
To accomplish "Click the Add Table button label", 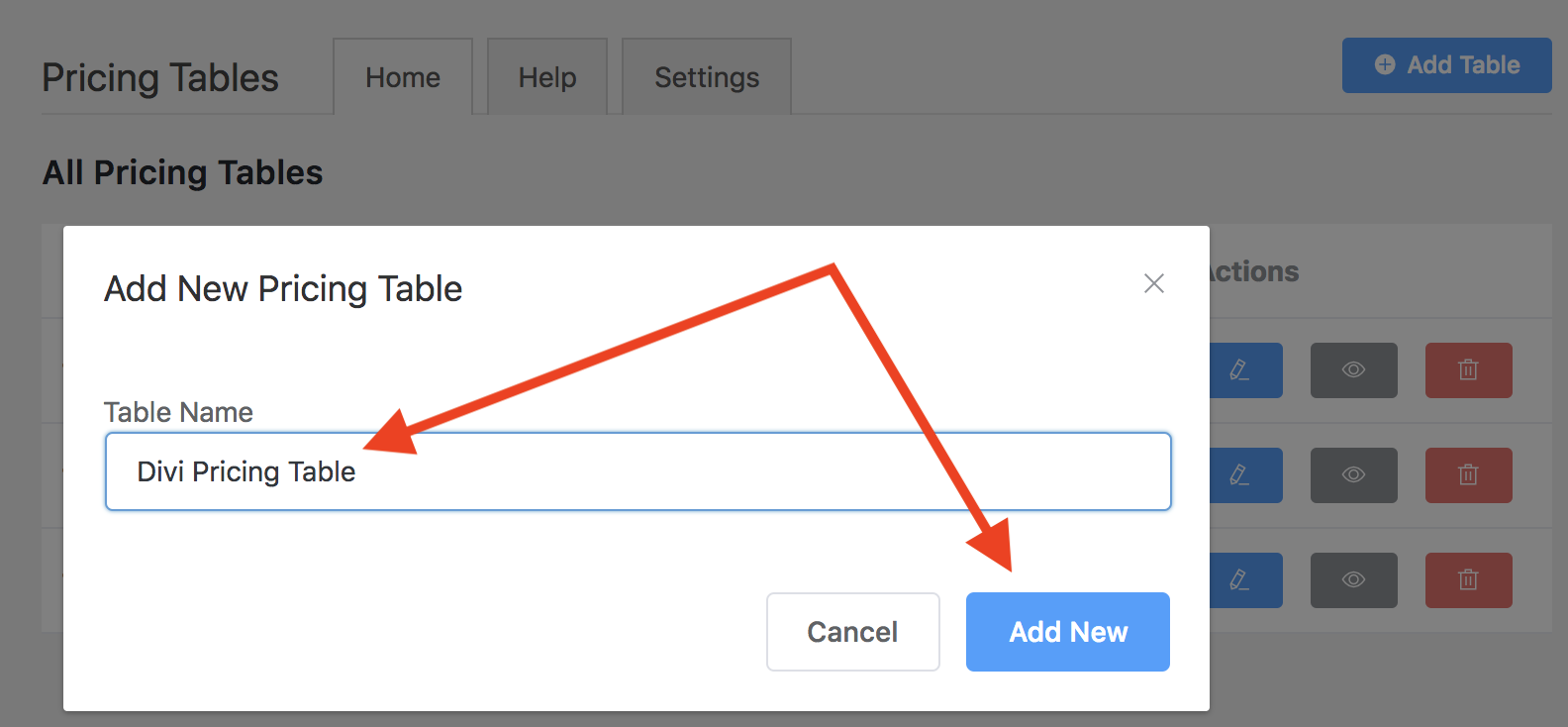I will (1463, 65).
